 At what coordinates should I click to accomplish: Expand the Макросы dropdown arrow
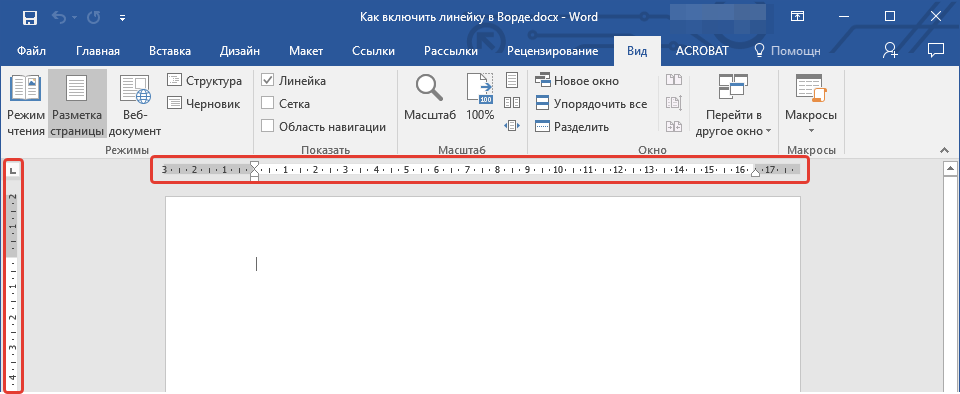[811, 131]
